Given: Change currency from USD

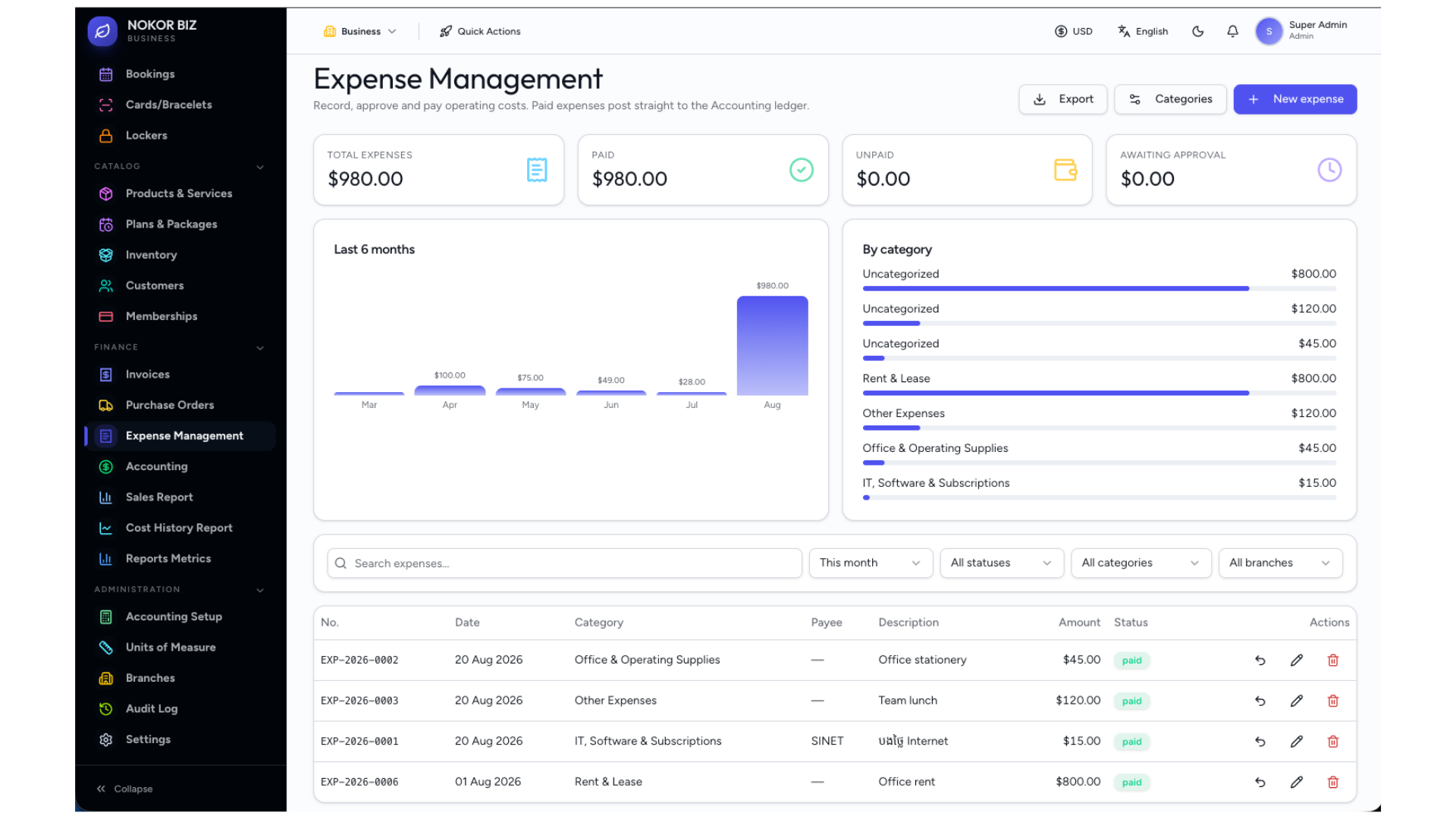Looking at the screenshot, I should [1073, 32].
